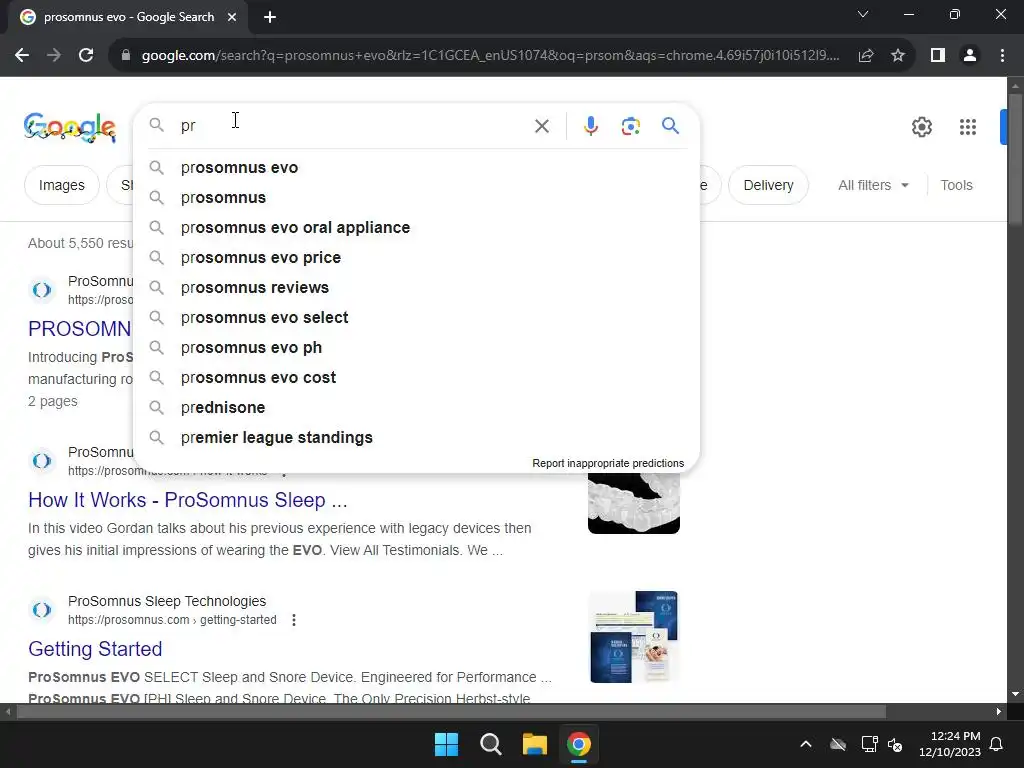Close the prosomnus evo search tab
Viewport: 1024px width, 768px height.
tap(232, 17)
